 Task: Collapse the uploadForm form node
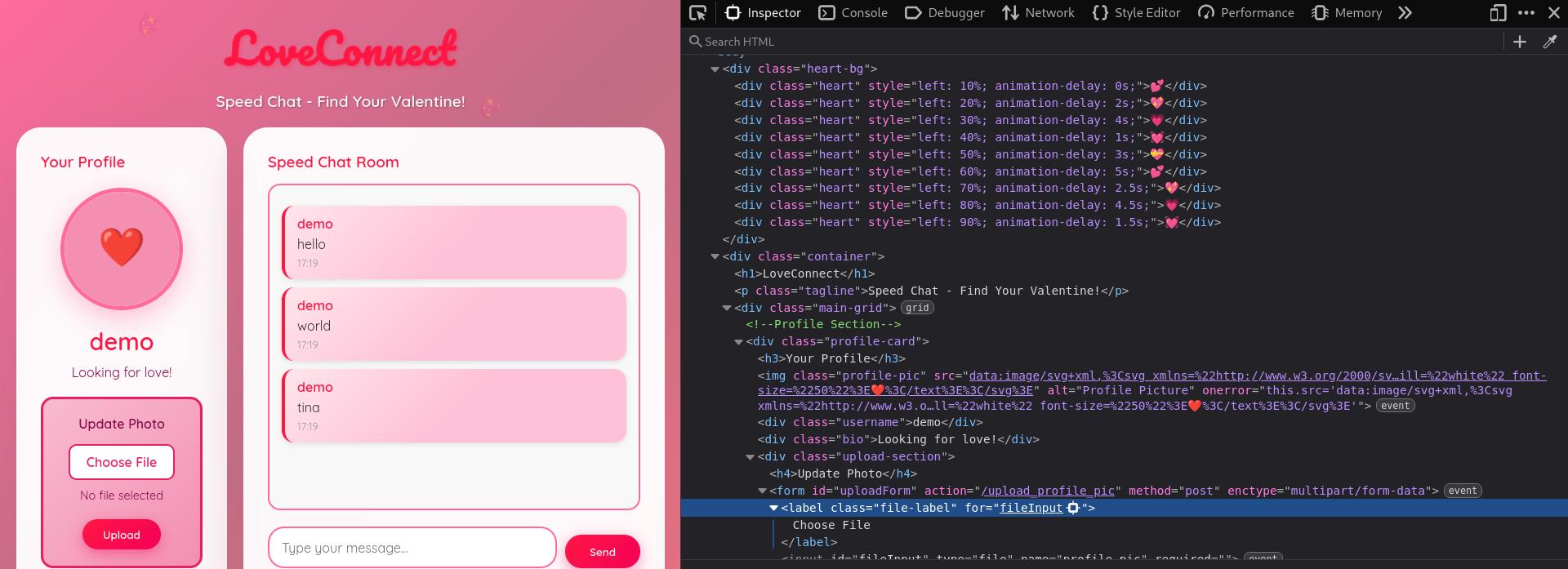click(x=762, y=491)
